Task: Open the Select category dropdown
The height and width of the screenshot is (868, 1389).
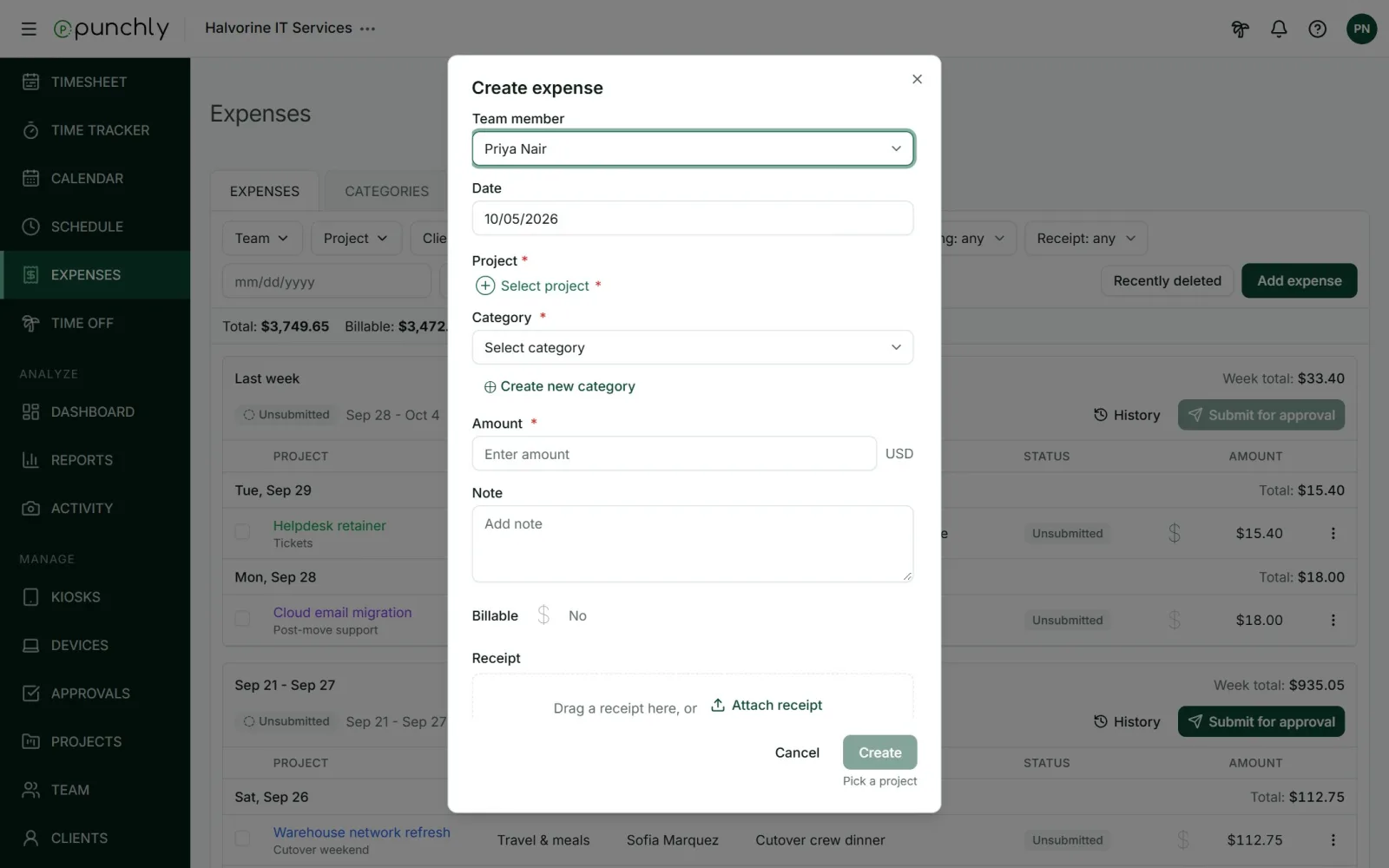Action: 693,347
